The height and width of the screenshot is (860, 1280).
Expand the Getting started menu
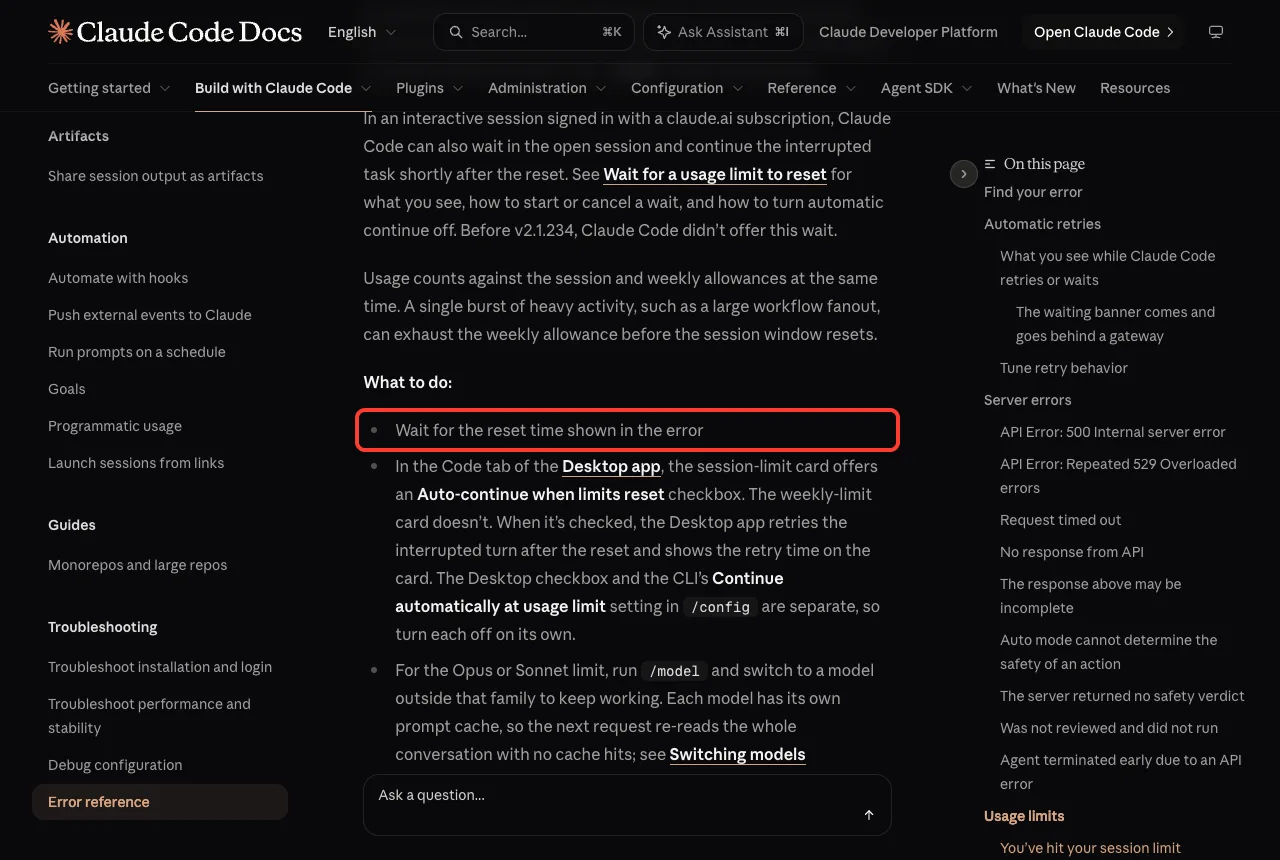109,88
